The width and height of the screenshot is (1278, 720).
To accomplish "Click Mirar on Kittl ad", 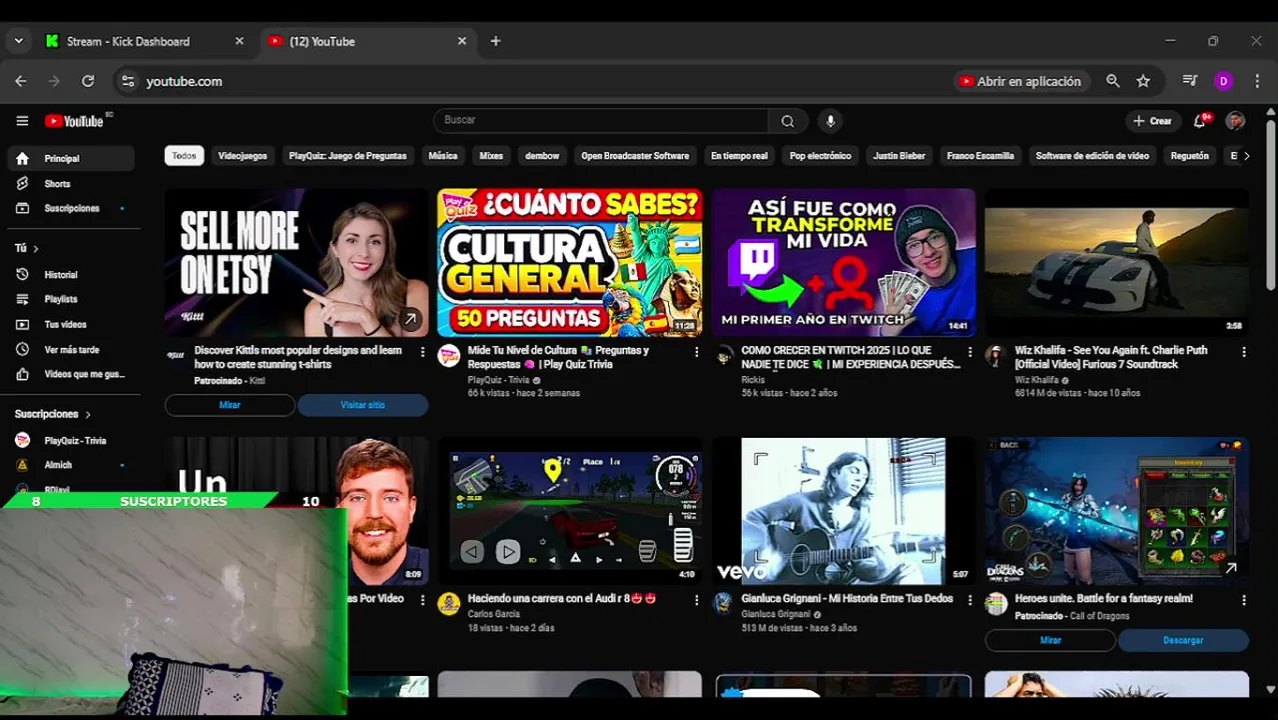I will [x=230, y=405].
